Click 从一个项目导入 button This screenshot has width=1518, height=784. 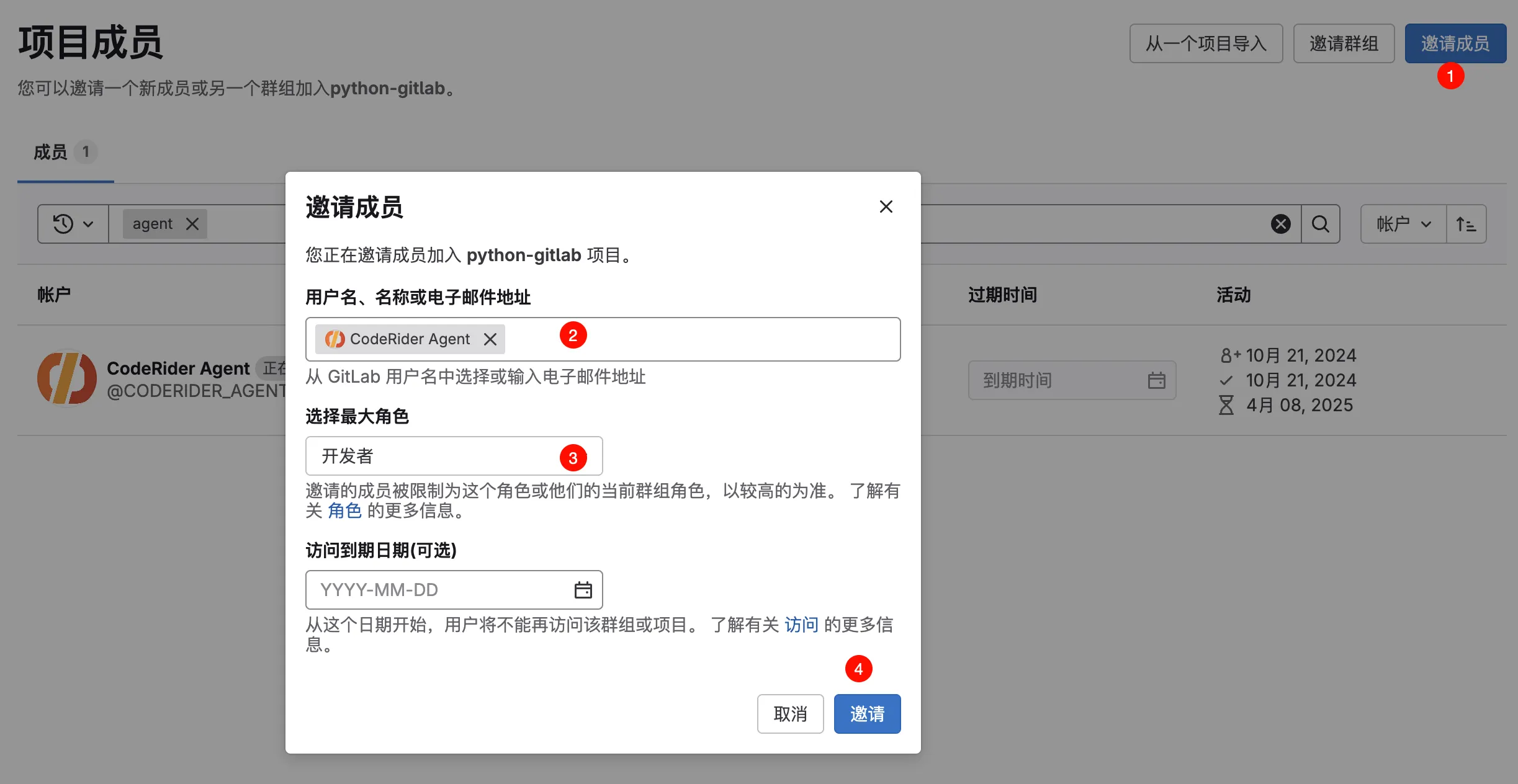click(x=1205, y=43)
